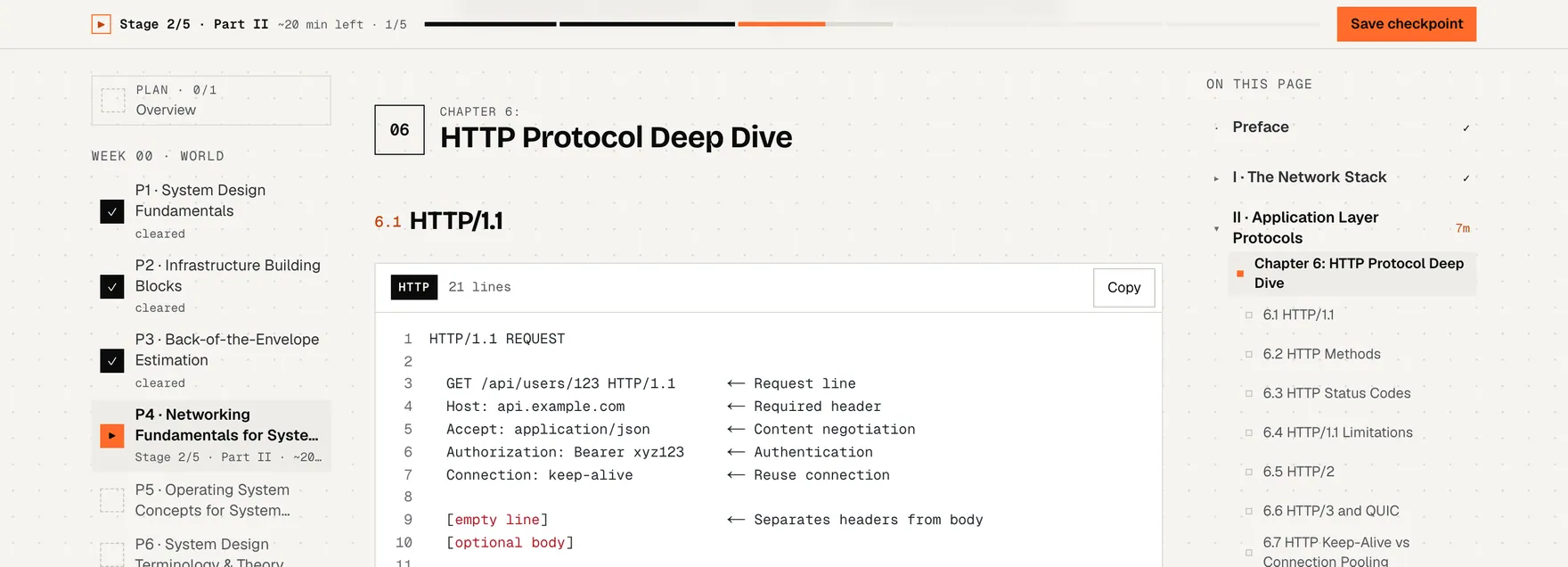This screenshot has height=567, width=1568.
Task: Open the Preface outline entry
Action: [x=1261, y=127]
